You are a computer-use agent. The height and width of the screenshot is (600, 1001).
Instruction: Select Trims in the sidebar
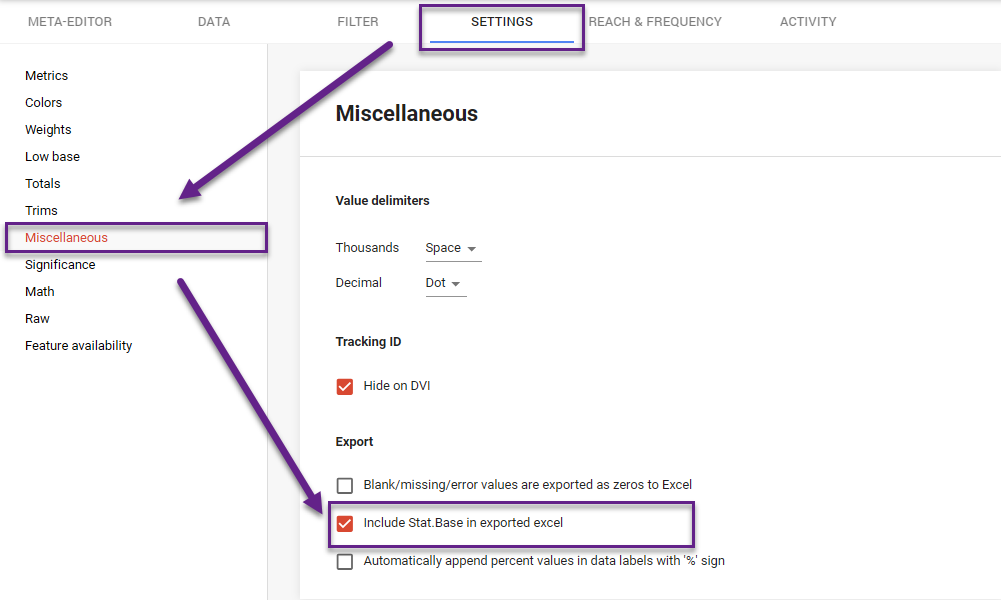(x=41, y=211)
